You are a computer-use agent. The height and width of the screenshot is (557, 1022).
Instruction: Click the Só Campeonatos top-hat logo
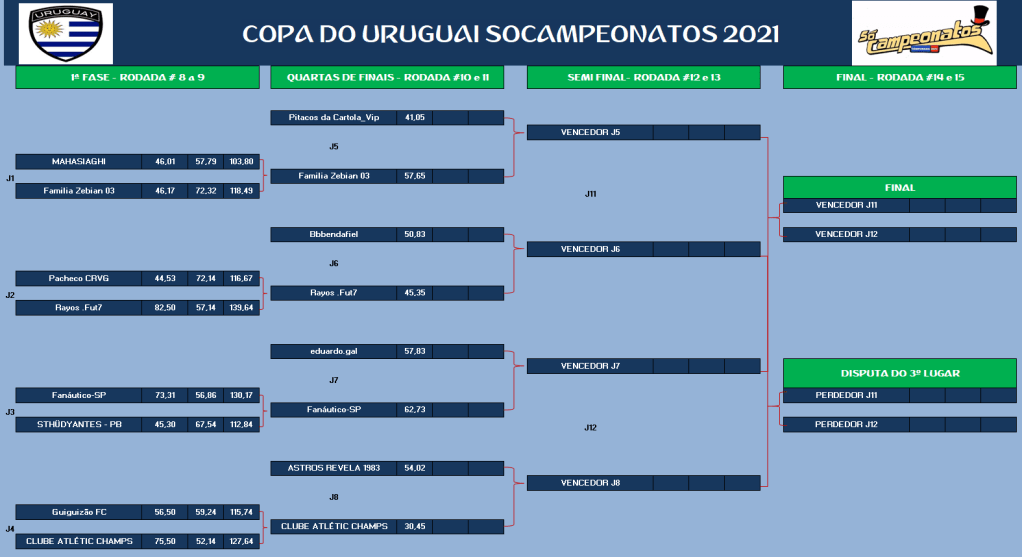pyautogui.click(x=923, y=34)
